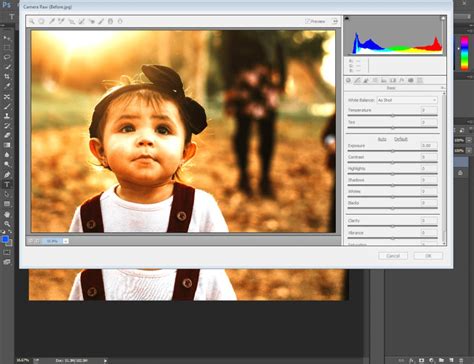Viewport: 474px width, 364px height.
Task: Toggle shadow clipping warning on histogram
Action: [347, 18]
